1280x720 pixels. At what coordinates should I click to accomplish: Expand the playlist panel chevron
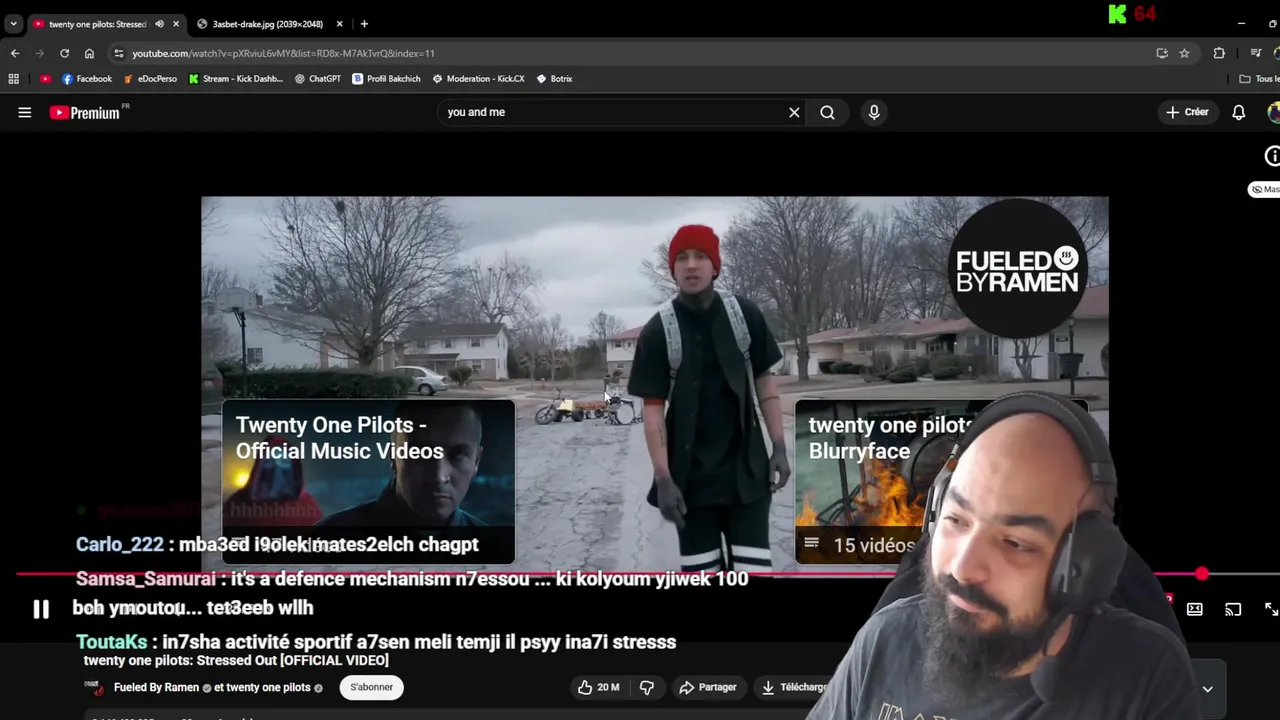click(x=1207, y=689)
